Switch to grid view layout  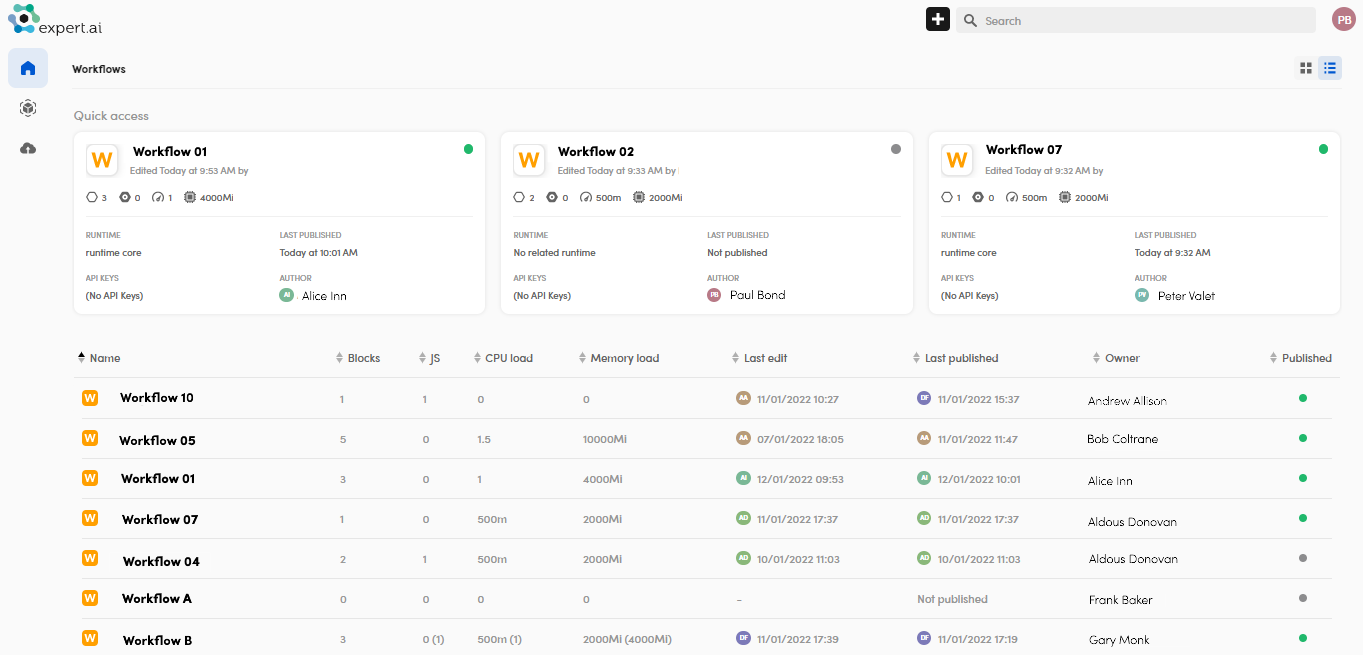(x=1305, y=68)
